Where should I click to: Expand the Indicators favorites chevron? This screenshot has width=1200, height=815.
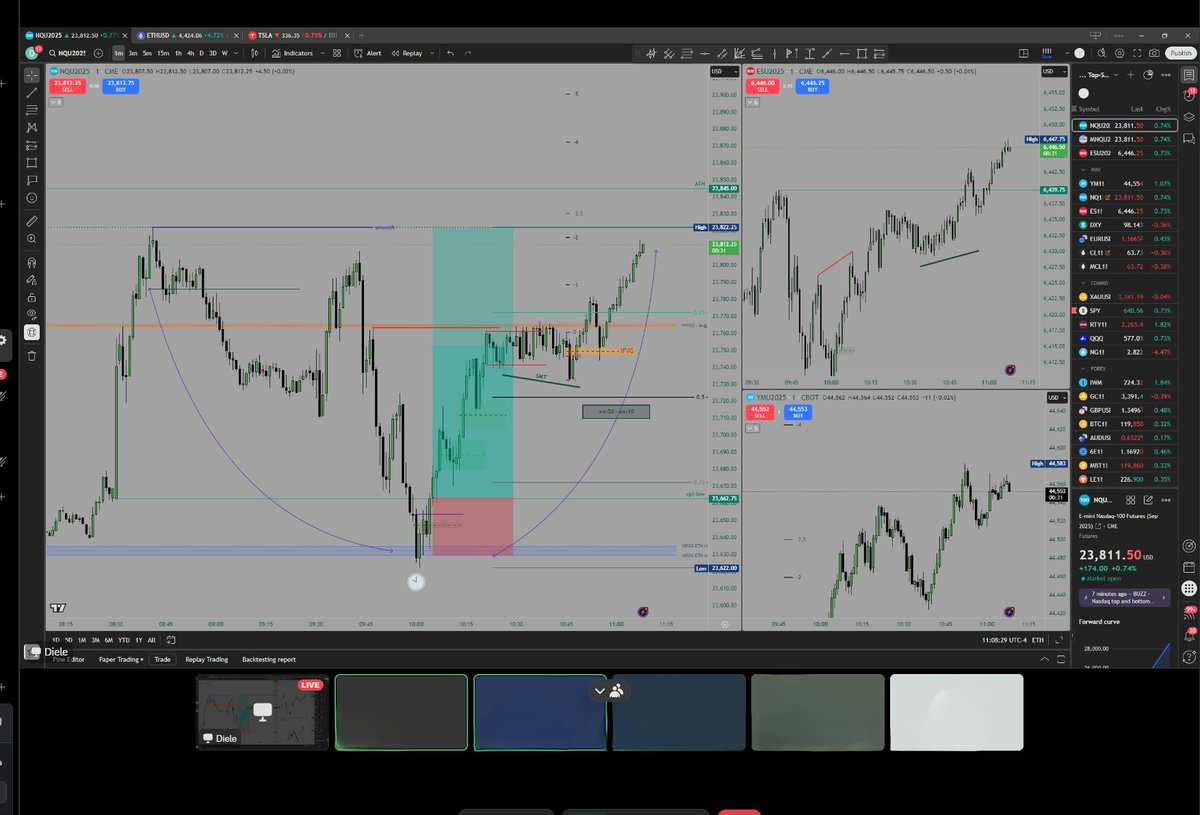[x=322, y=53]
